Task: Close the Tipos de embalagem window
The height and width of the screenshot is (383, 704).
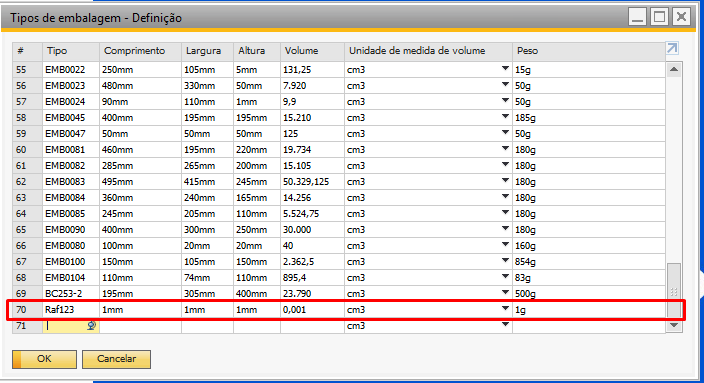Action: [681, 17]
